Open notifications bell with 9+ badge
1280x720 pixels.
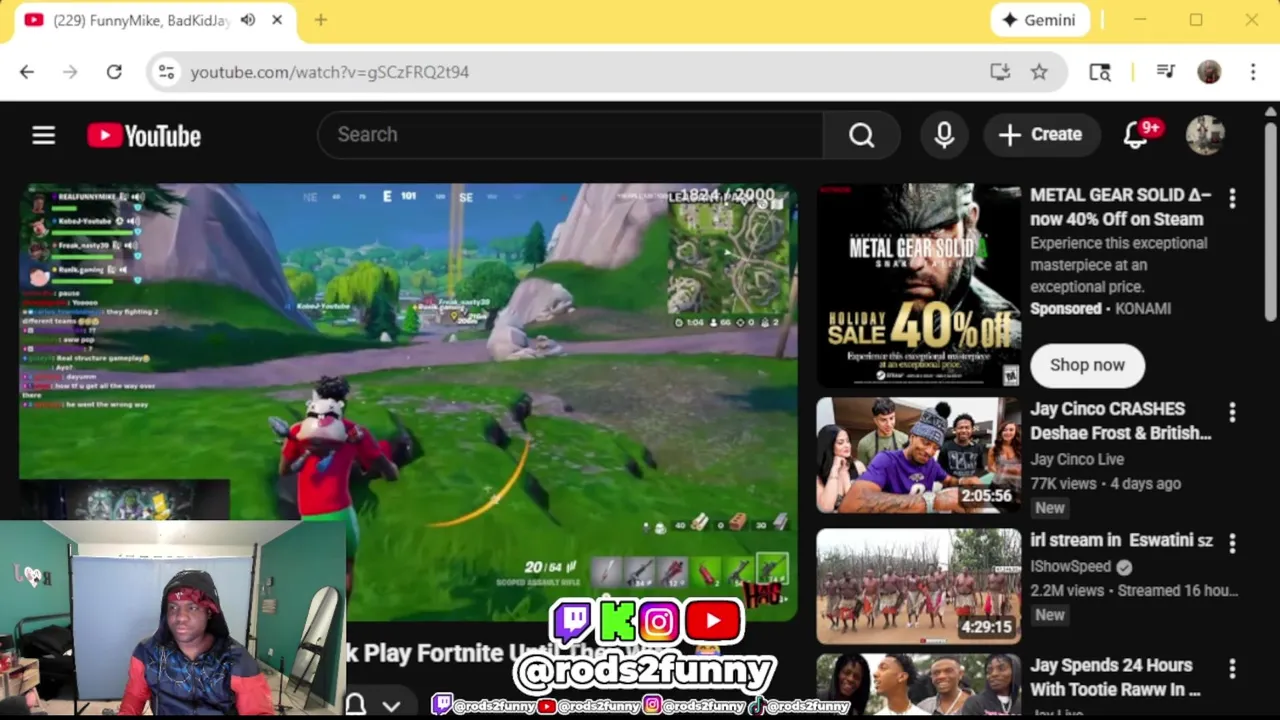(1136, 135)
